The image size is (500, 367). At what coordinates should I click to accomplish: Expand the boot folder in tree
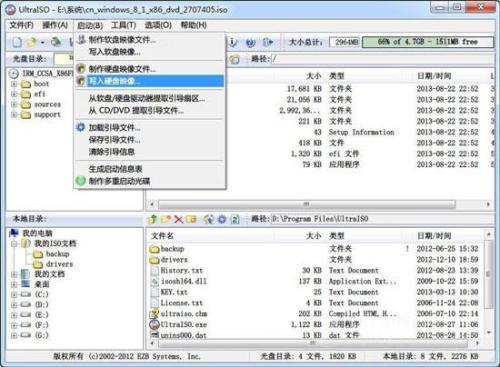14,84
